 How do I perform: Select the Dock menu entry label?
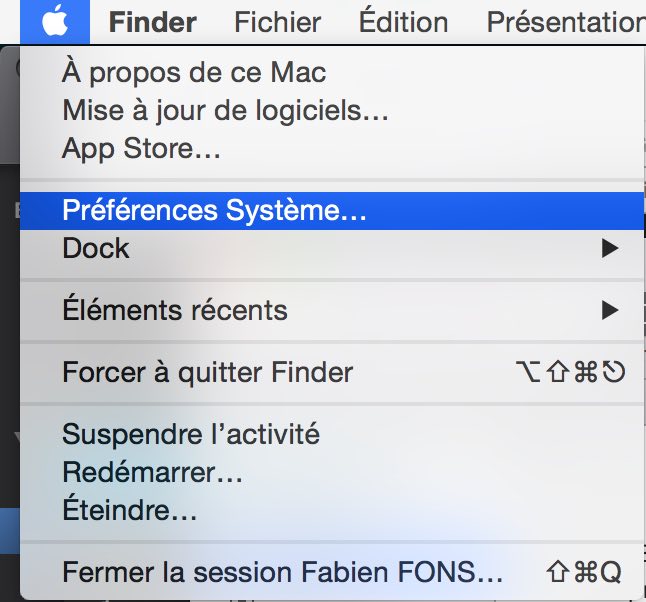click(96, 248)
